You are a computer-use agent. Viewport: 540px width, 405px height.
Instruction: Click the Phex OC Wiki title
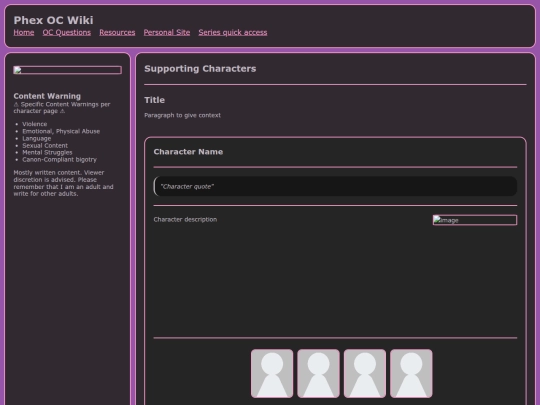pyautogui.click(x=53, y=20)
